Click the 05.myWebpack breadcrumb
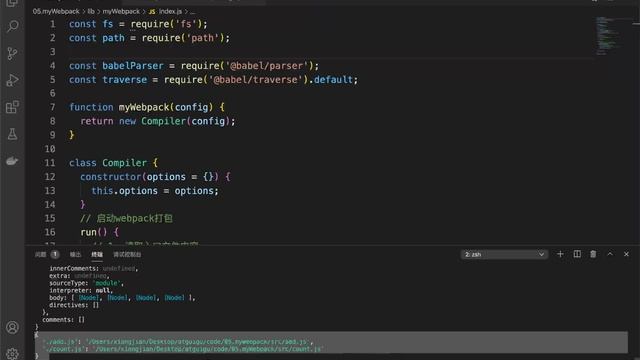 point(56,11)
